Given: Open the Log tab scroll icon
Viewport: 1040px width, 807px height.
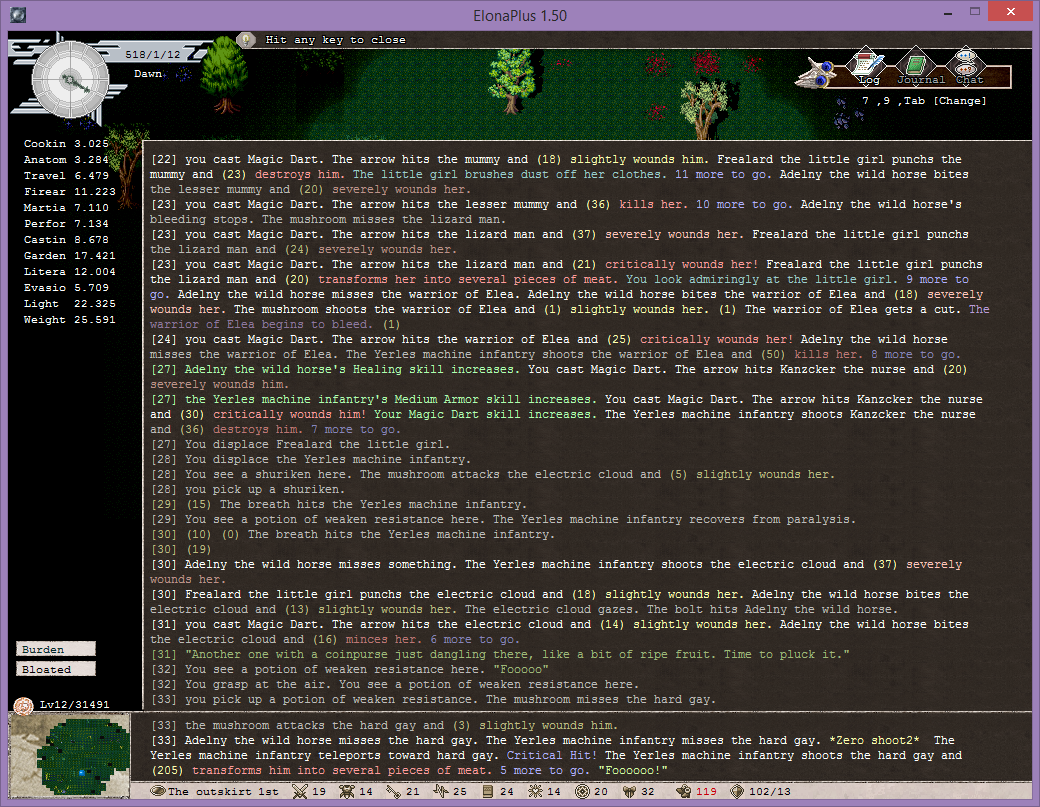Looking at the screenshot, I should 868,67.
